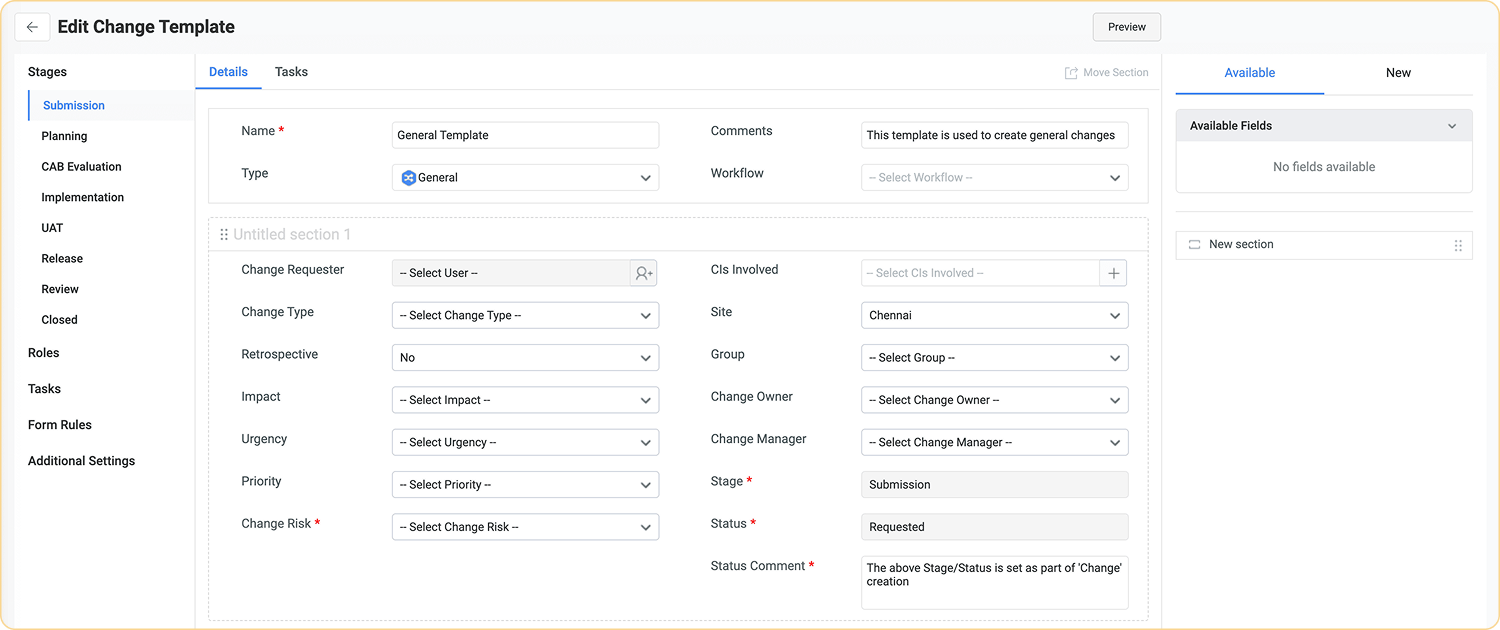This screenshot has height=630, width=1500.
Task: Switch to the New fields tab
Action: point(1398,72)
